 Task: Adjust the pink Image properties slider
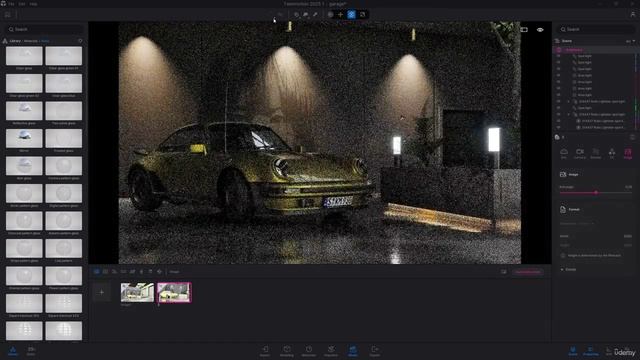point(596,193)
